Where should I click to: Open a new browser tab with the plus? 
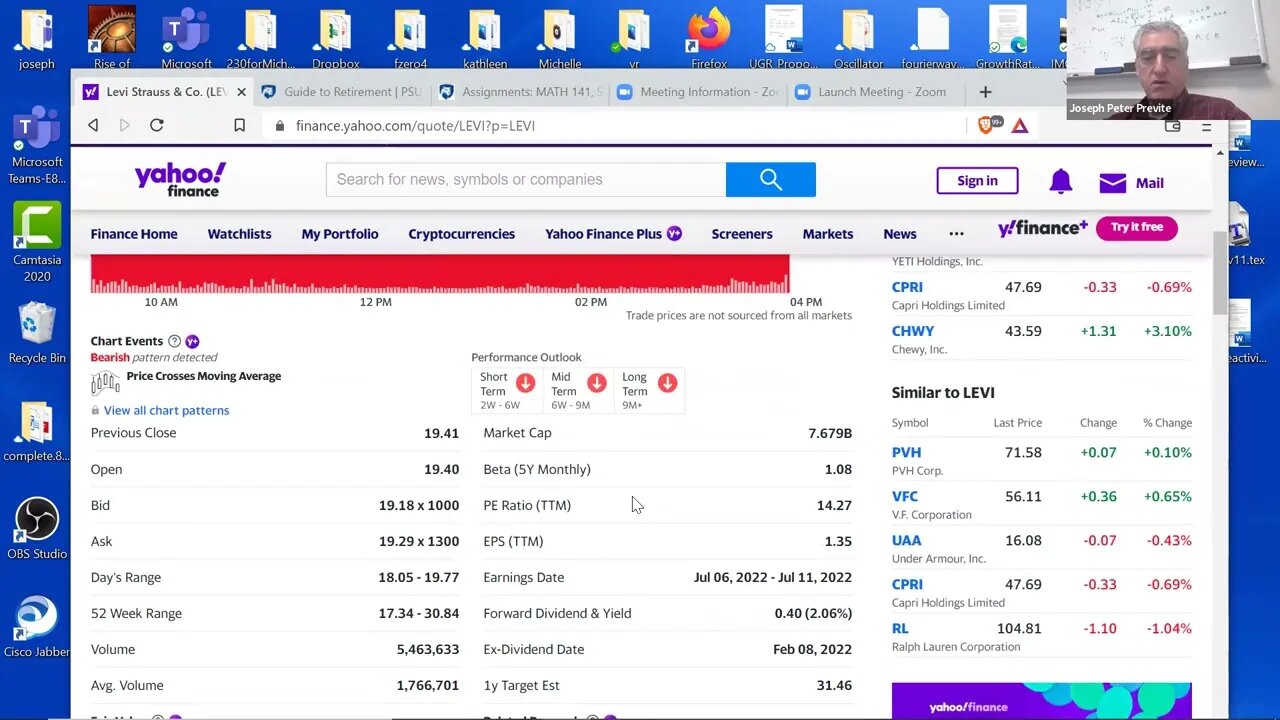click(x=985, y=92)
